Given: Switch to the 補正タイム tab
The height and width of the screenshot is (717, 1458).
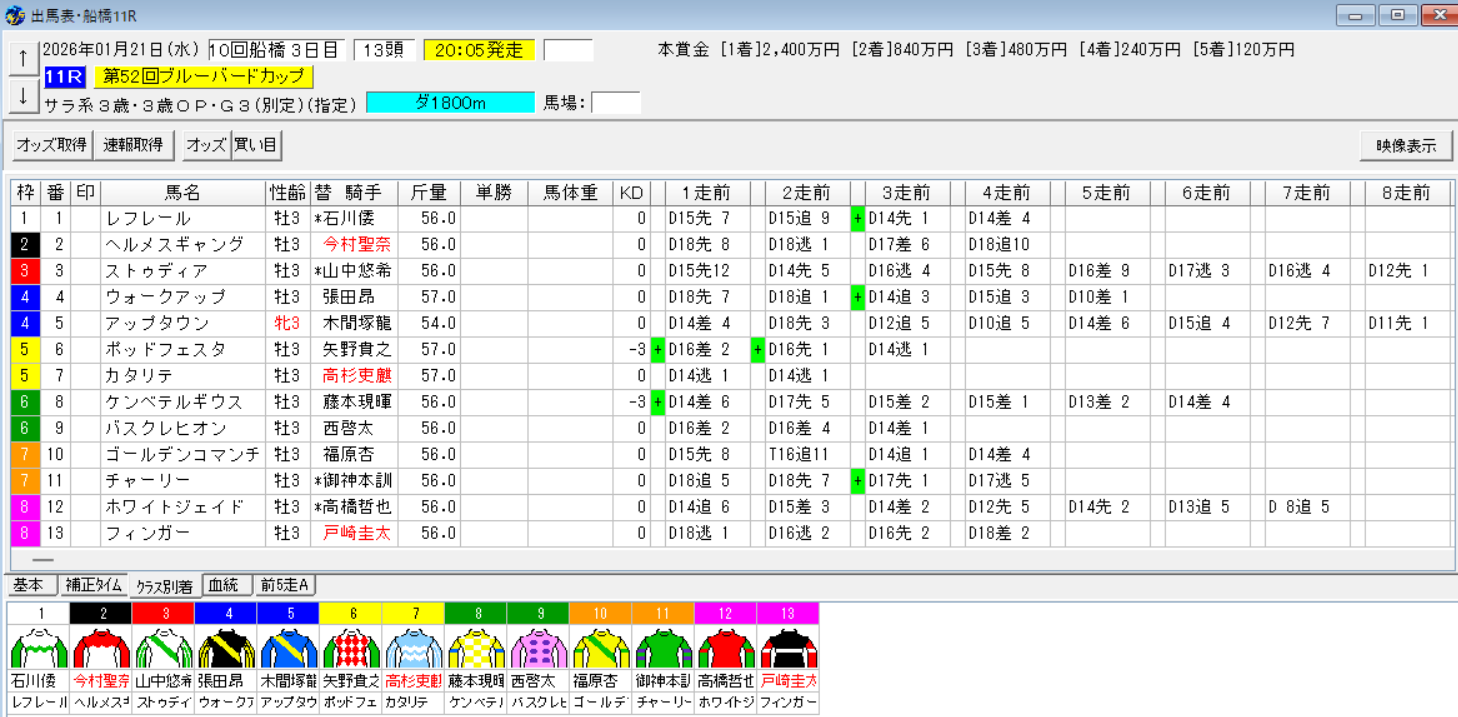Looking at the screenshot, I should pos(94,586).
